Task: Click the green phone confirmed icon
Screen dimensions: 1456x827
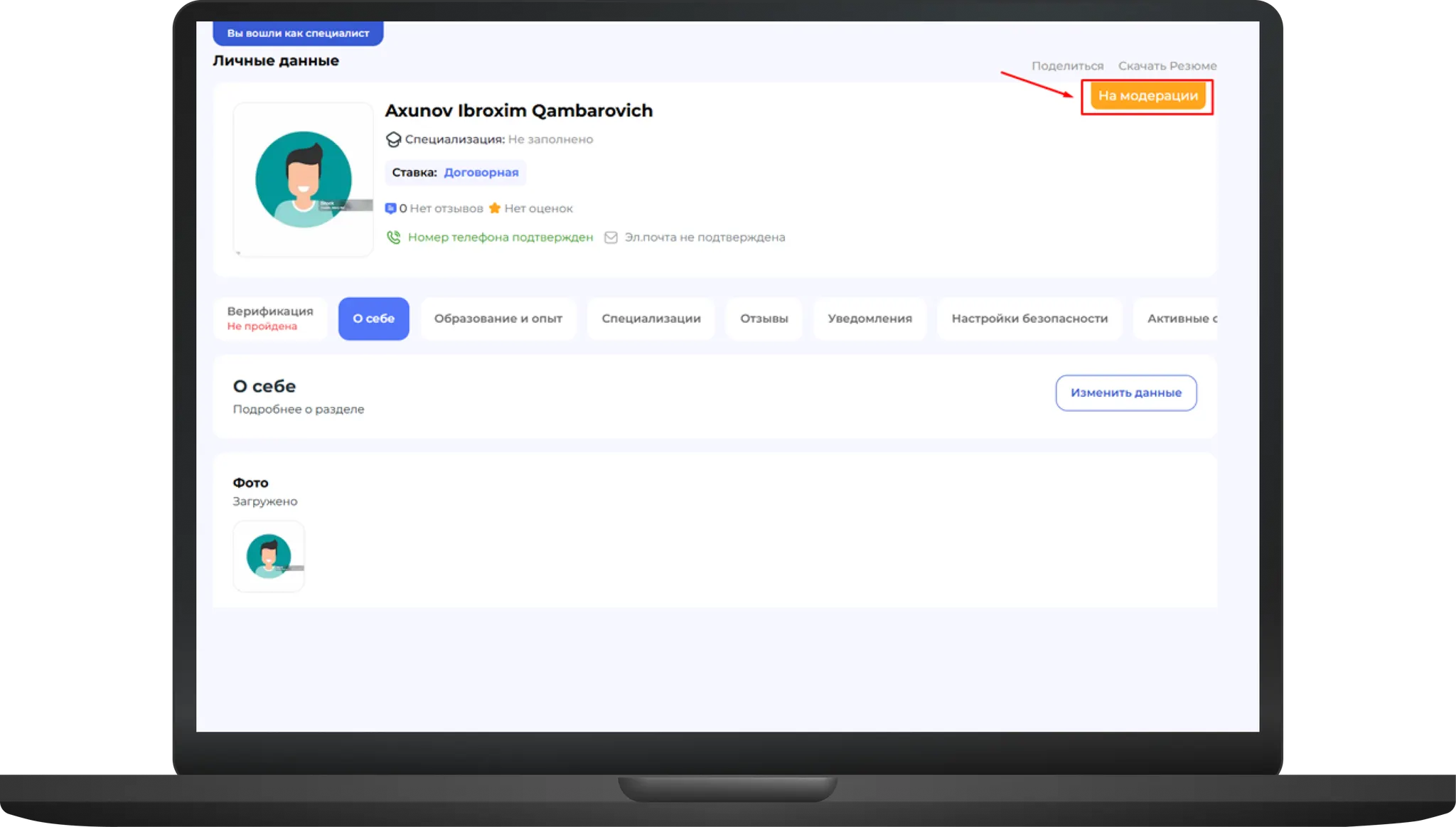Action: [x=393, y=238]
